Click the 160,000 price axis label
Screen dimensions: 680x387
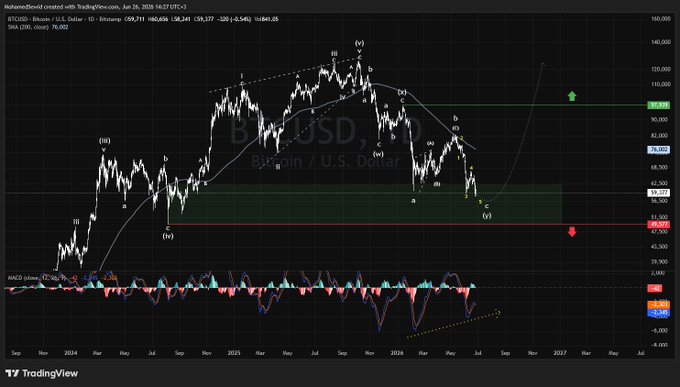click(661, 19)
